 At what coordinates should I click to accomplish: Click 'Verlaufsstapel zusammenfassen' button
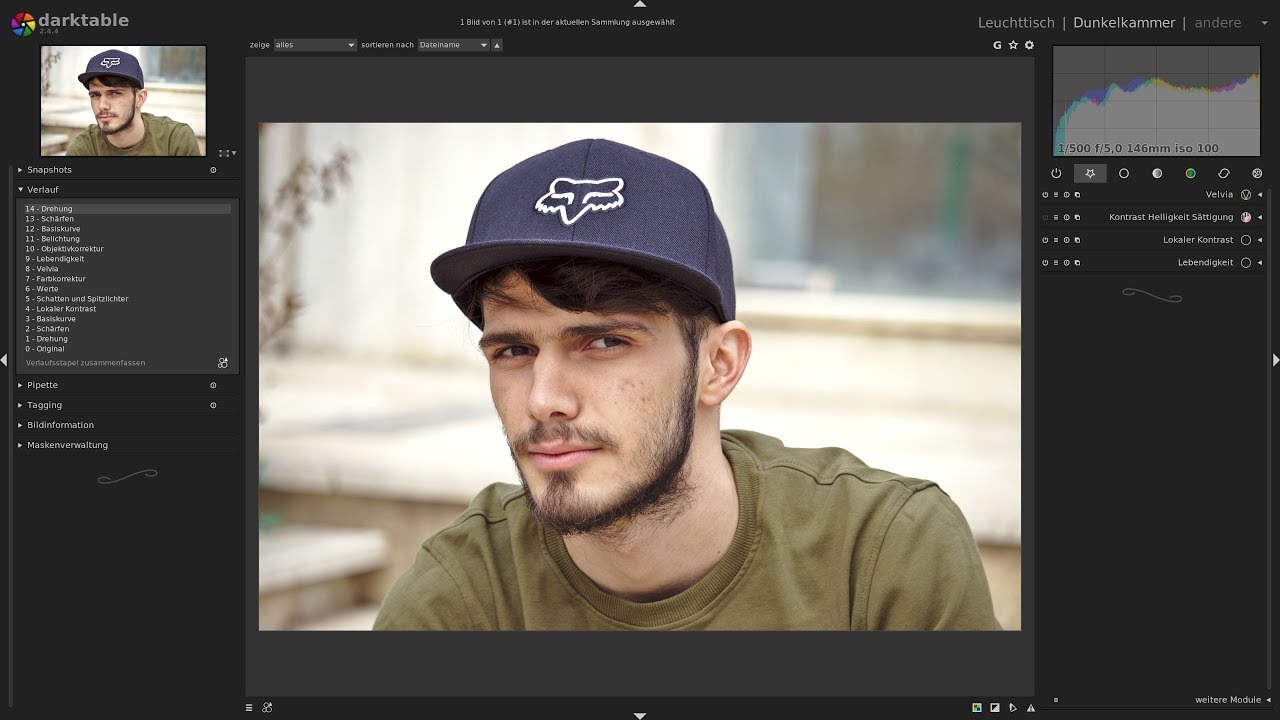point(86,363)
